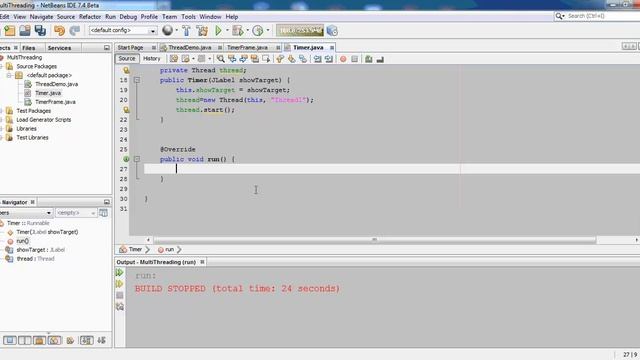Click the editor horizontal scrollbar
The width and height of the screenshot is (640, 360).
pos(374,240)
